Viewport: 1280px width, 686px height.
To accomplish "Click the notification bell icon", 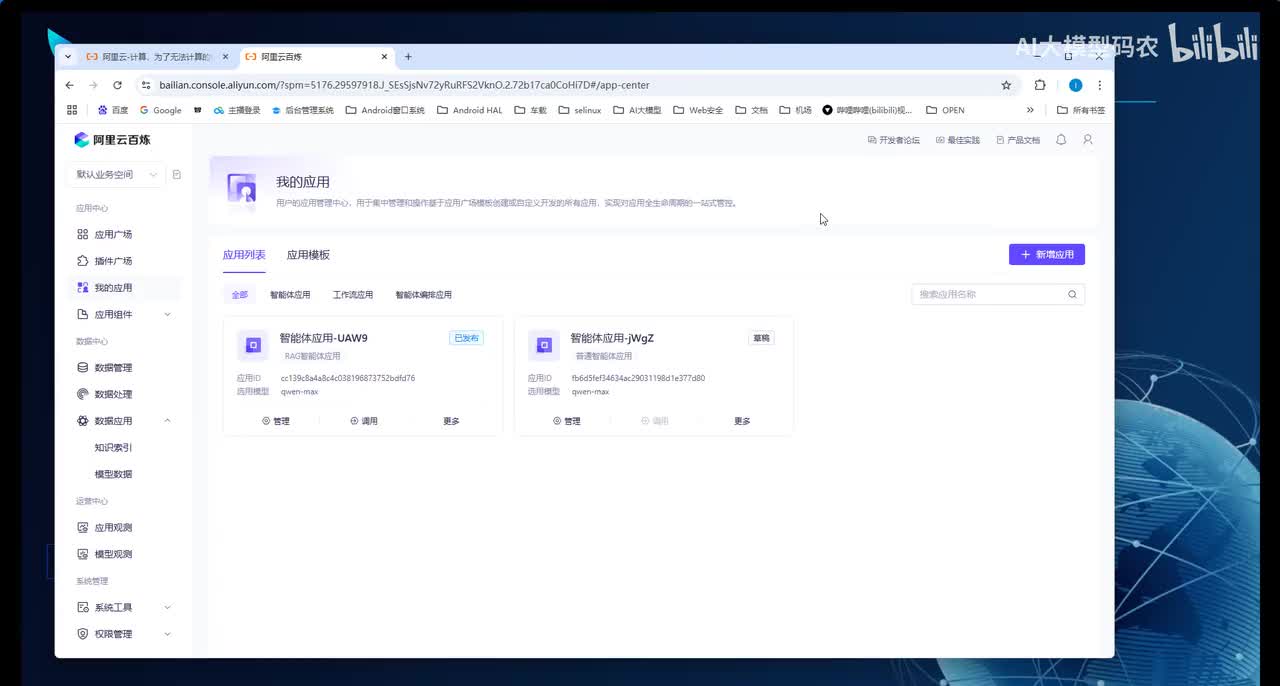I will click(1061, 140).
